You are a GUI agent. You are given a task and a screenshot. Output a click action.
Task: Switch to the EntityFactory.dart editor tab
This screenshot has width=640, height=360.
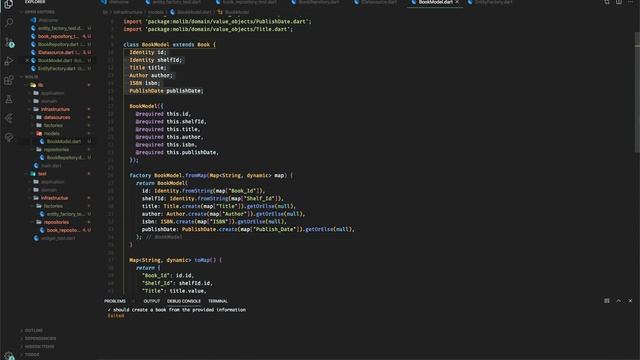pyautogui.click(x=490, y=2)
